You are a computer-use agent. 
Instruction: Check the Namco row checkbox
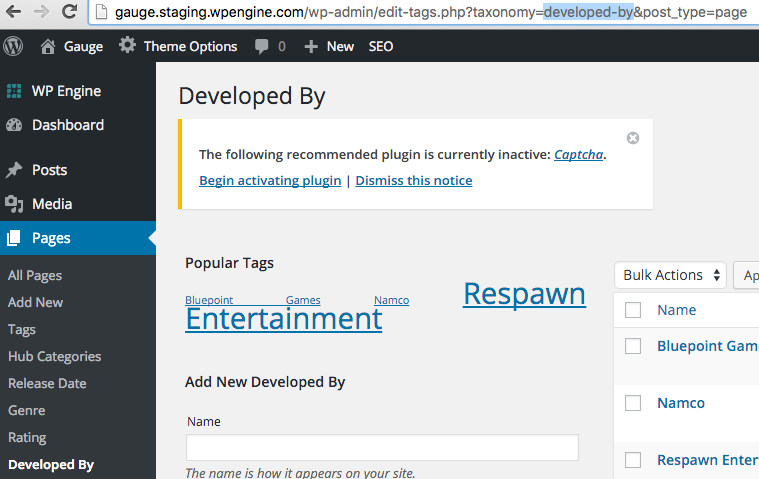click(633, 403)
